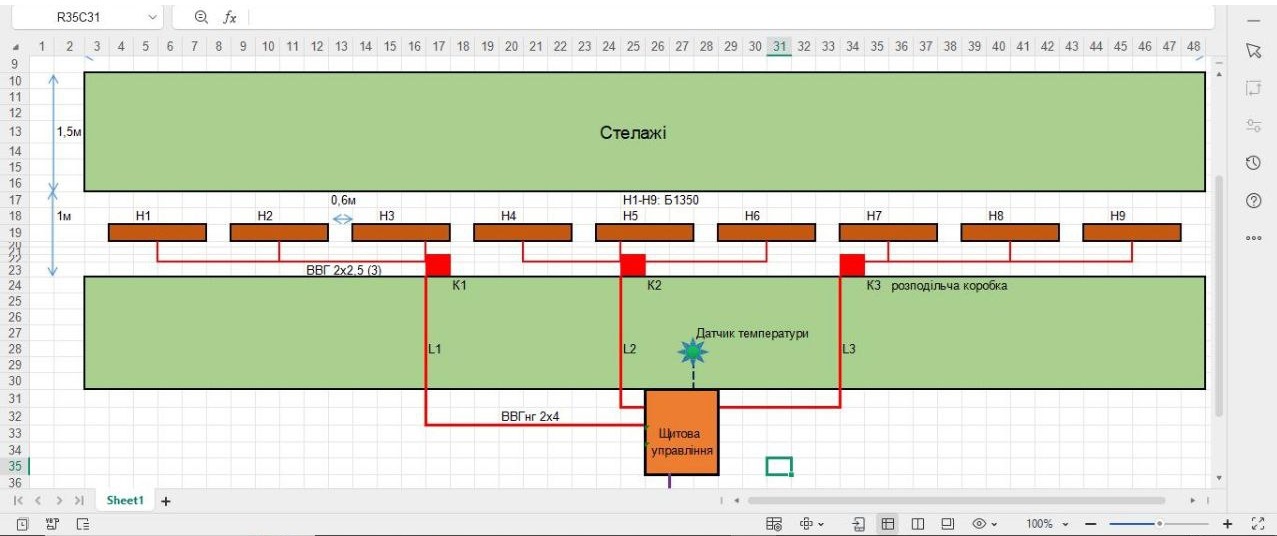
Task: Click the label розподільча коробка
Action: click(x=949, y=286)
